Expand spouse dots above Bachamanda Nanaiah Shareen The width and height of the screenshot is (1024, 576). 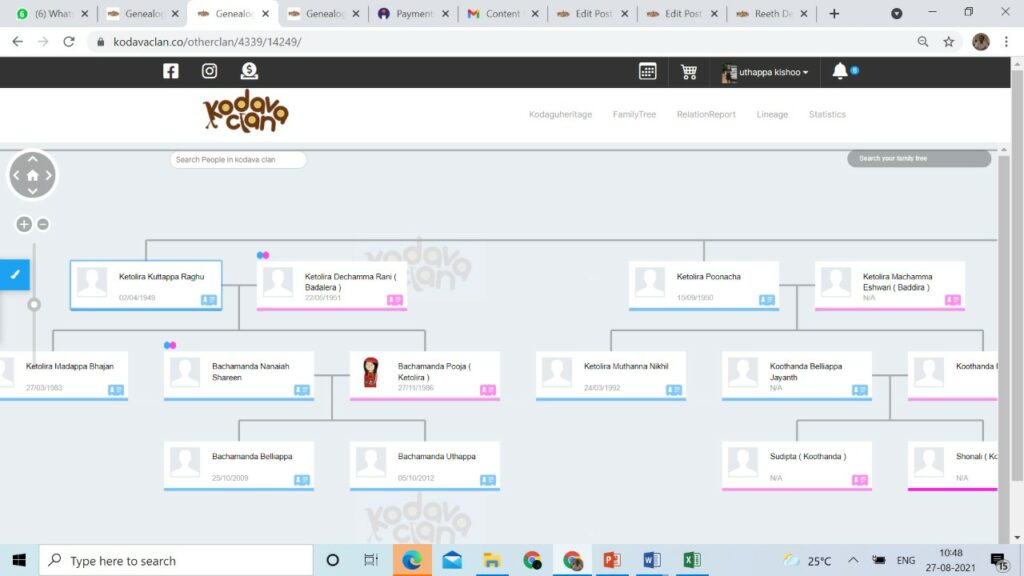pyautogui.click(x=170, y=345)
